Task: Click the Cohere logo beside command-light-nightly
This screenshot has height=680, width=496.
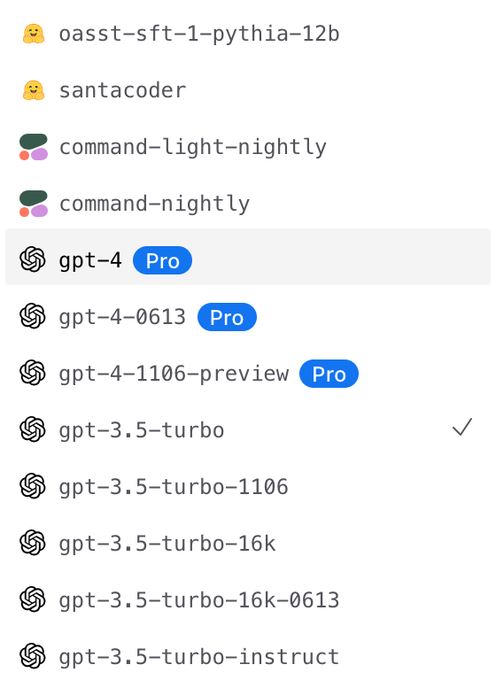Action: [x=33, y=147]
